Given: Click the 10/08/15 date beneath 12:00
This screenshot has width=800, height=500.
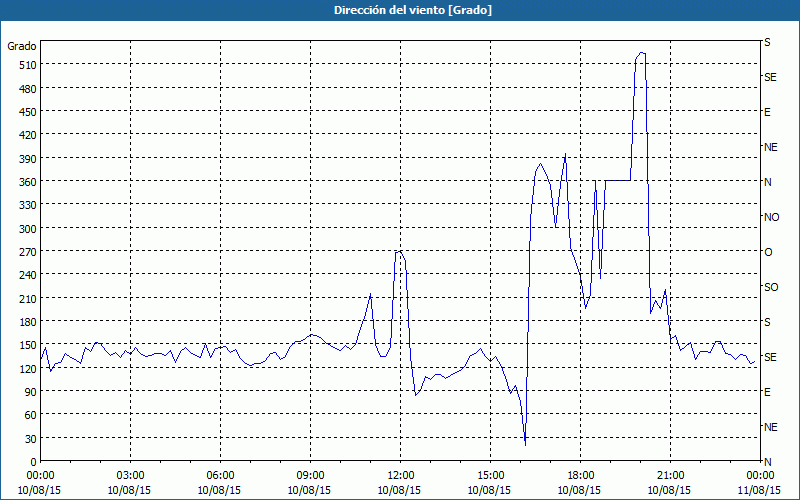Looking at the screenshot, I should point(401,490).
